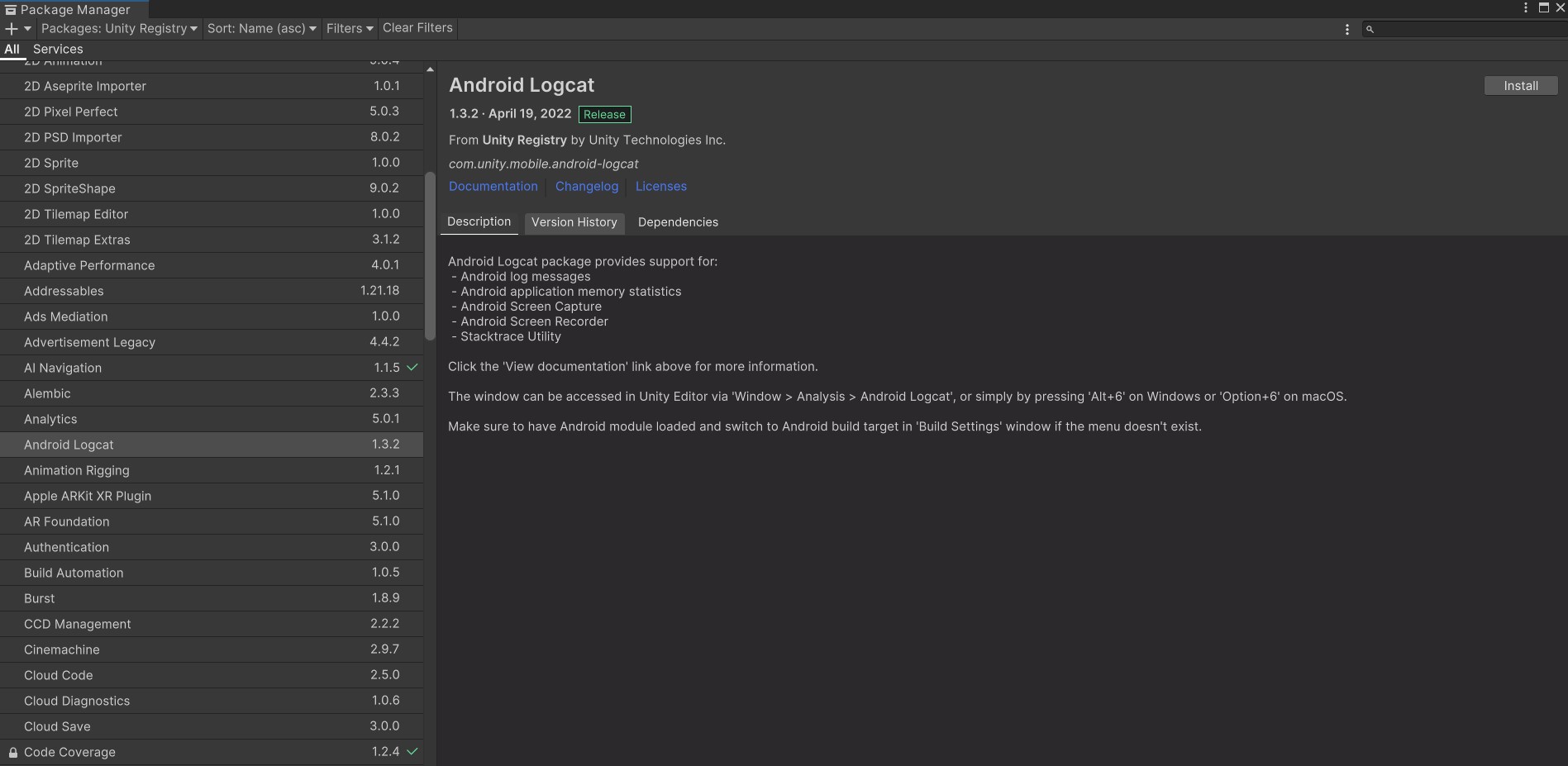Viewport: 1568px width, 766px height.
Task: Click Clear Filters button
Action: 417,28
